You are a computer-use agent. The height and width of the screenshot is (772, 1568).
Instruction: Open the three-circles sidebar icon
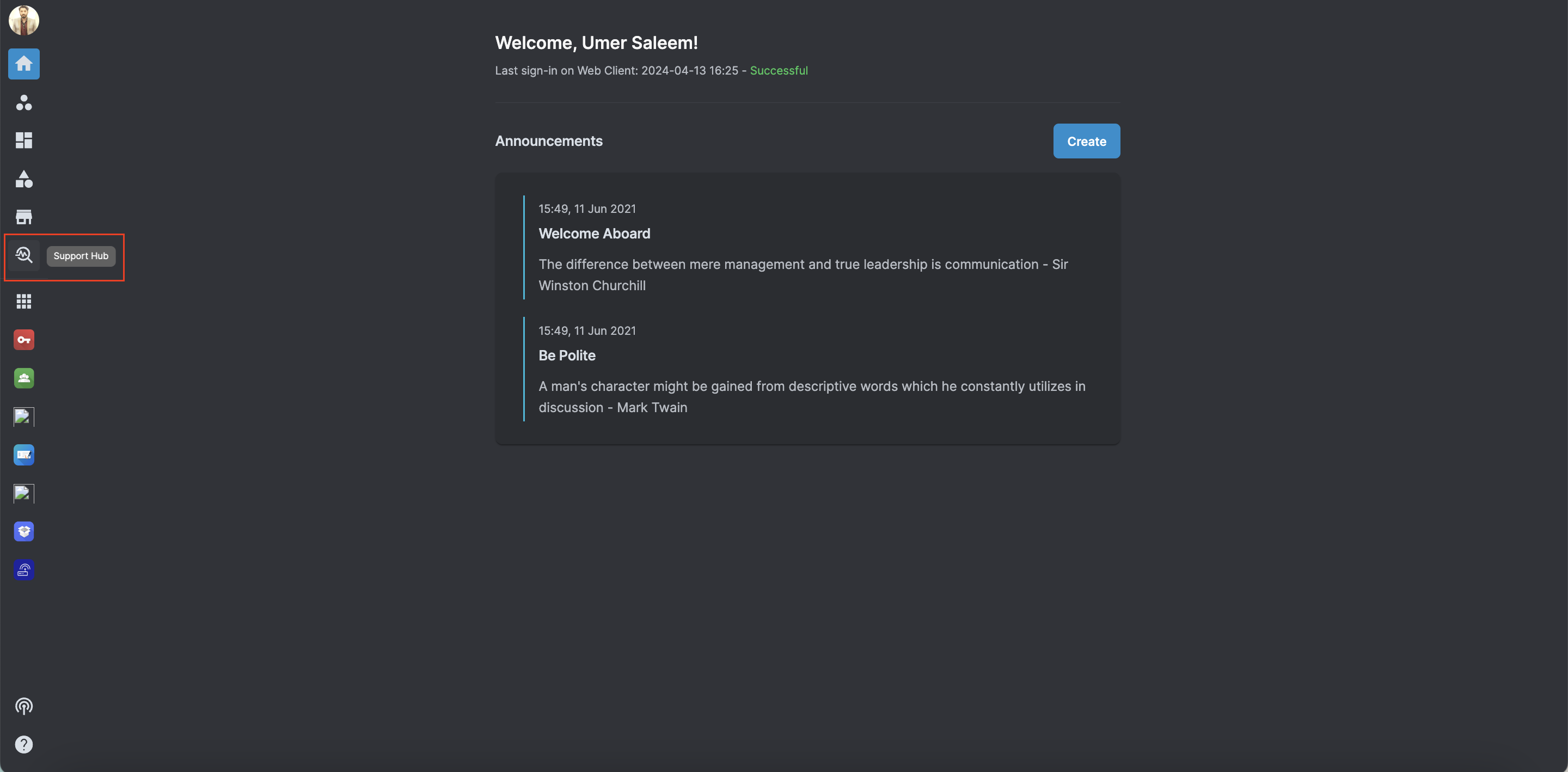pyautogui.click(x=24, y=102)
